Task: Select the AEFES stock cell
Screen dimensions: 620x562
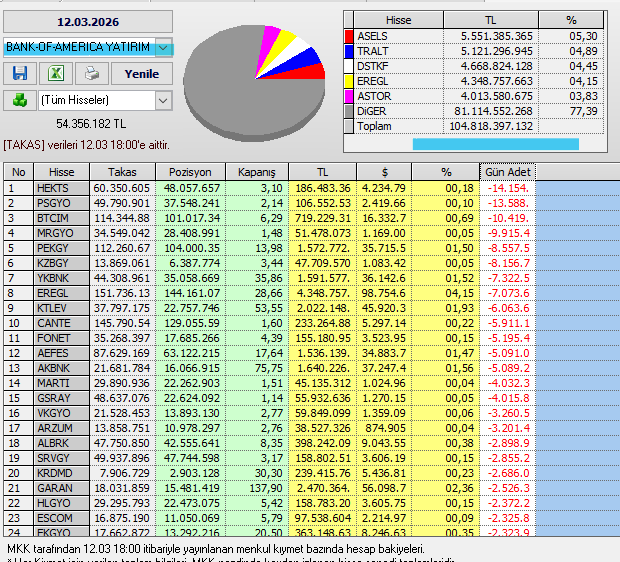Action: point(62,354)
